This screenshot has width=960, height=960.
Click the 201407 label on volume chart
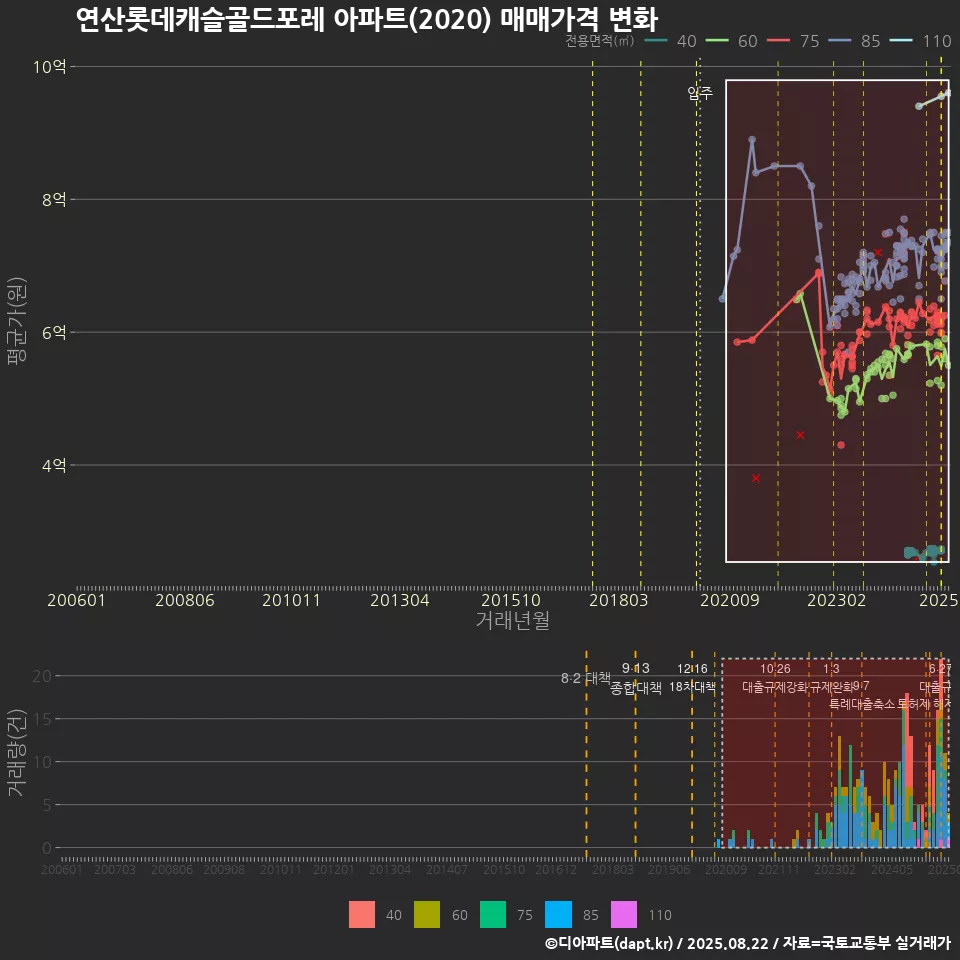[x=447, y=869]
